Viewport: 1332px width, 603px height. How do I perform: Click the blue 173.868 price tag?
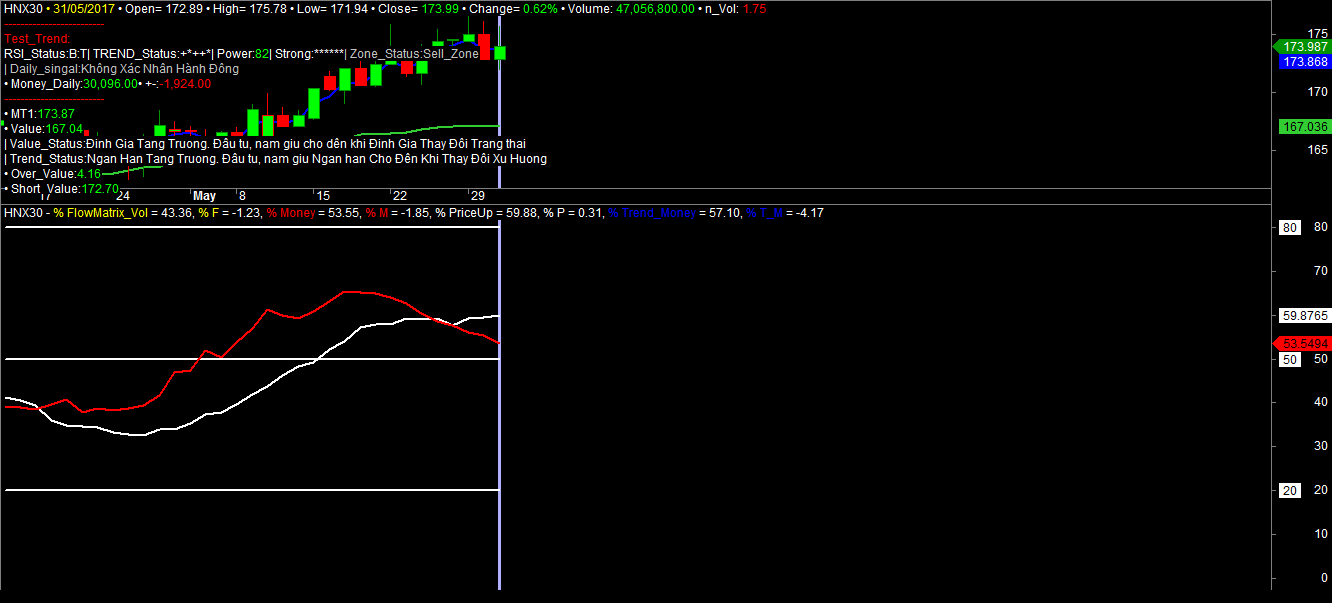(1305, 62)
